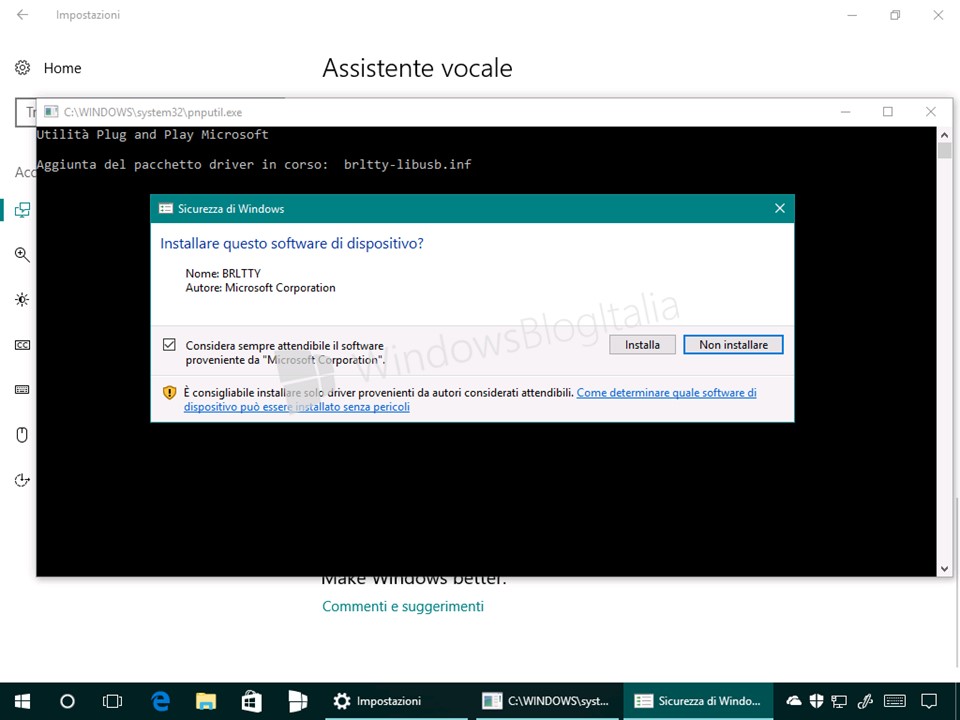Open the Store from the taskbar

click(252, 701)
